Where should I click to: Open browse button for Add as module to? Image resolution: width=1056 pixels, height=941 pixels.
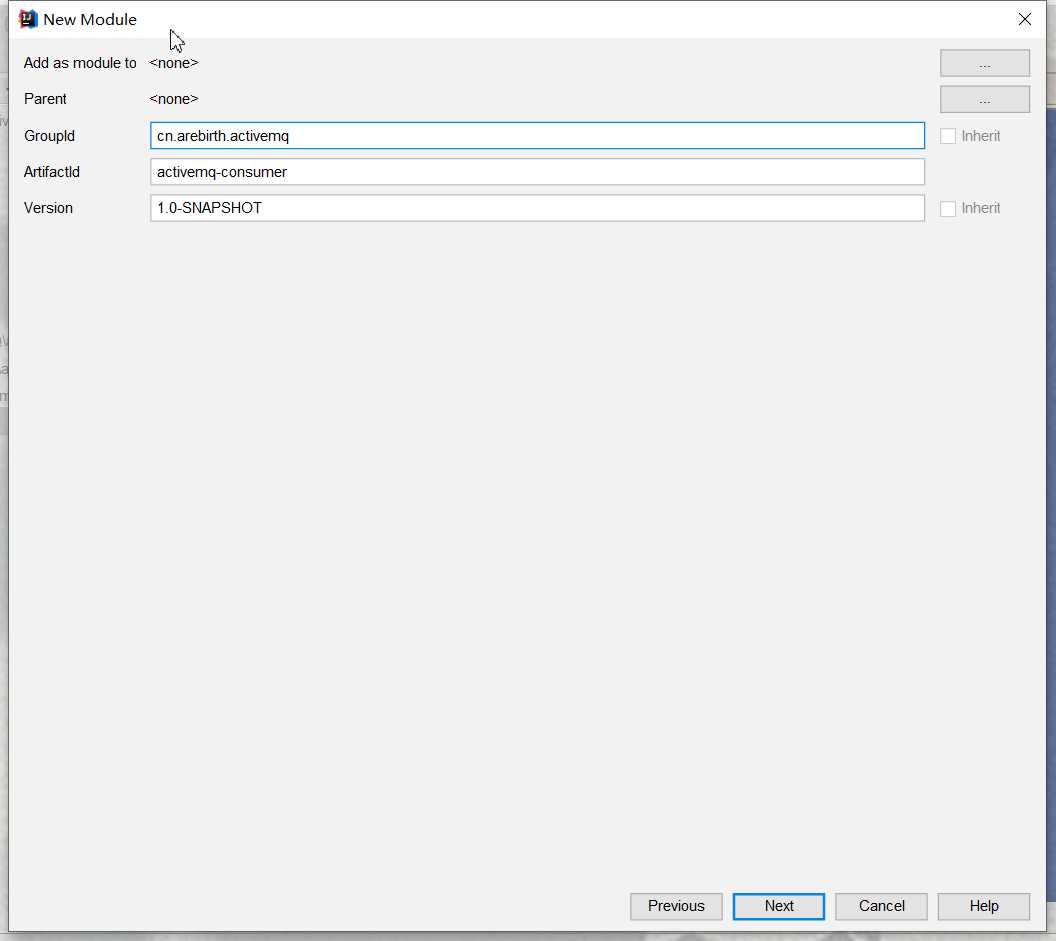click(985, 63)
